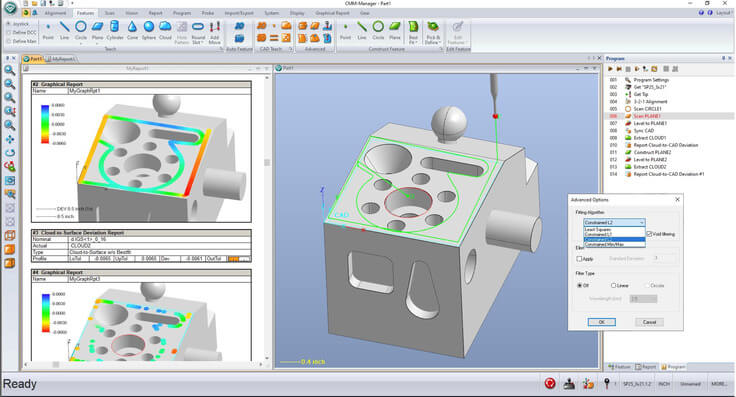Select the Joystick mode radio button
The height and width of the screenshot is (397, 736).
click(8, 23)
